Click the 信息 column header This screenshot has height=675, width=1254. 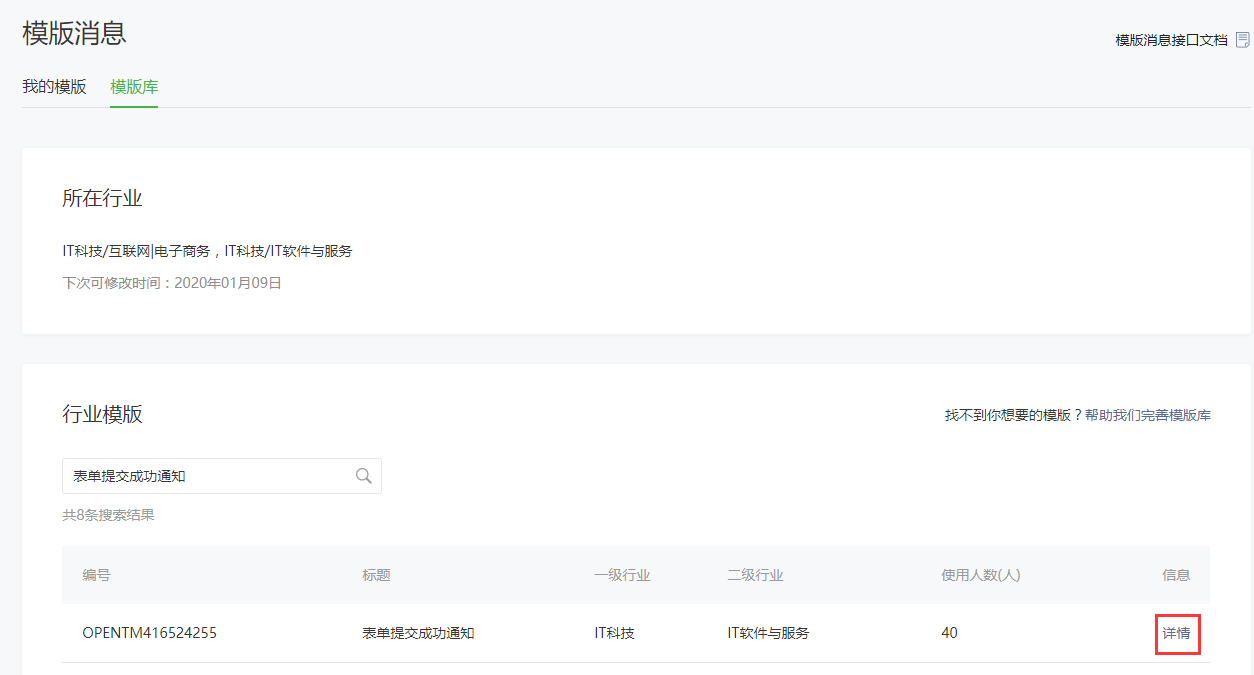point(1176,575)
